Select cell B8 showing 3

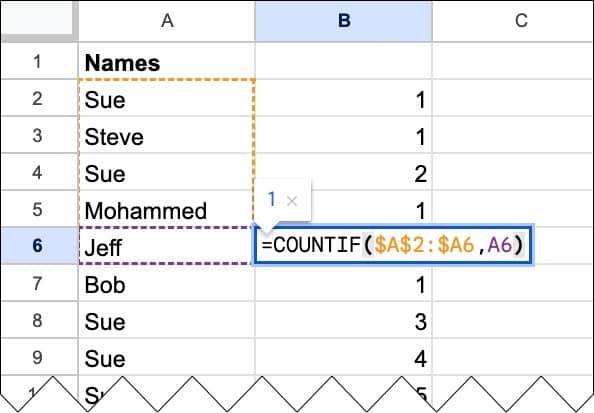(x=344, y=320)
